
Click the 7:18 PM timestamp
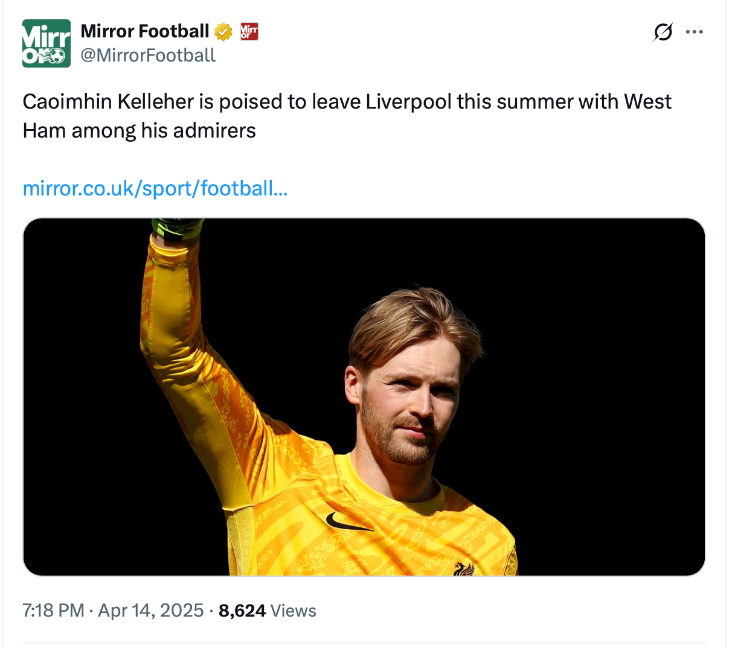(x=53, y=610)
